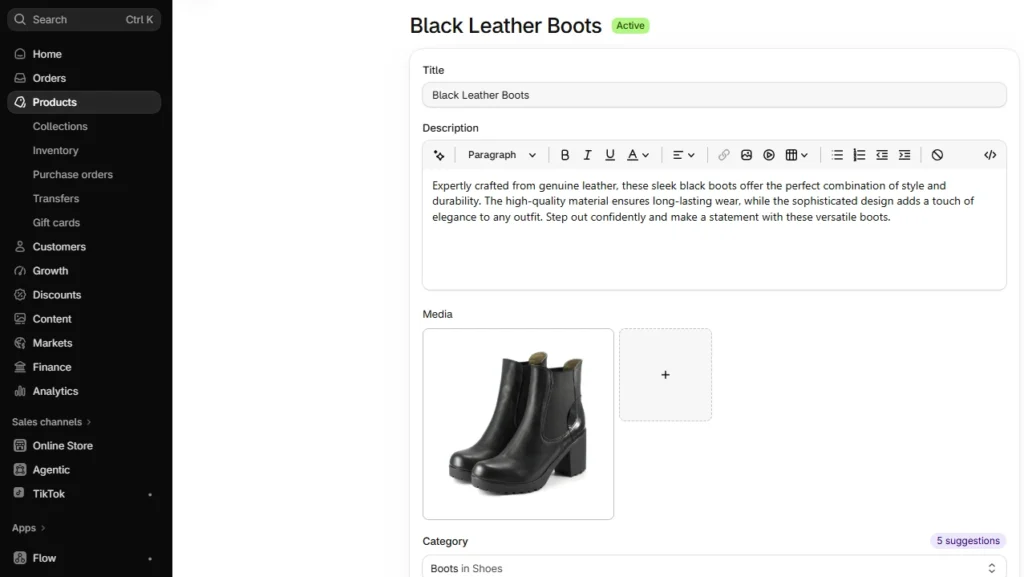Open the Category Boots in Shoes selector
This screenshot has width=1024, height=577.
(714, 568)
